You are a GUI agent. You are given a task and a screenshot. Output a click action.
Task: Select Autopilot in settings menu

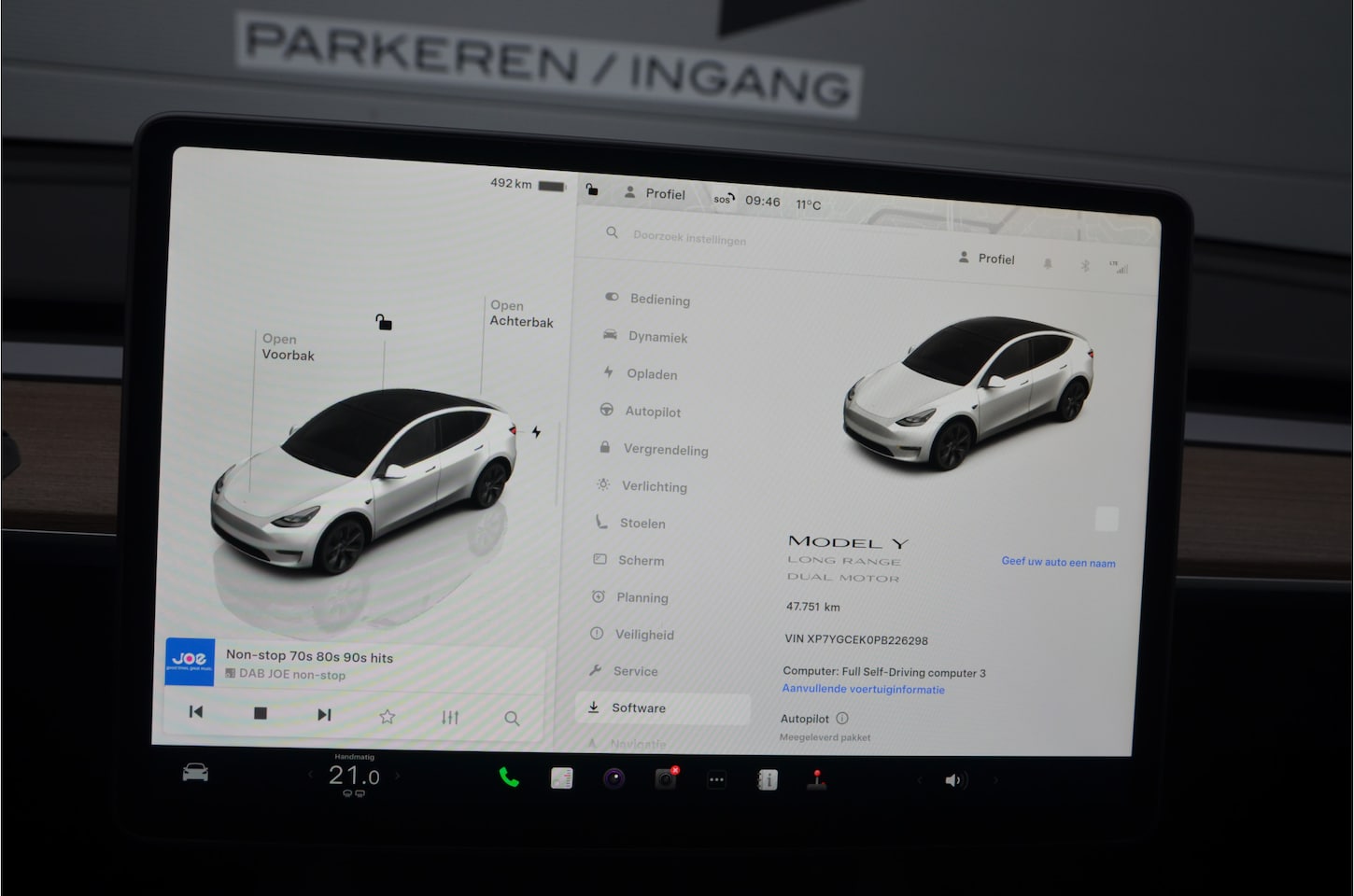pos(652,412)
